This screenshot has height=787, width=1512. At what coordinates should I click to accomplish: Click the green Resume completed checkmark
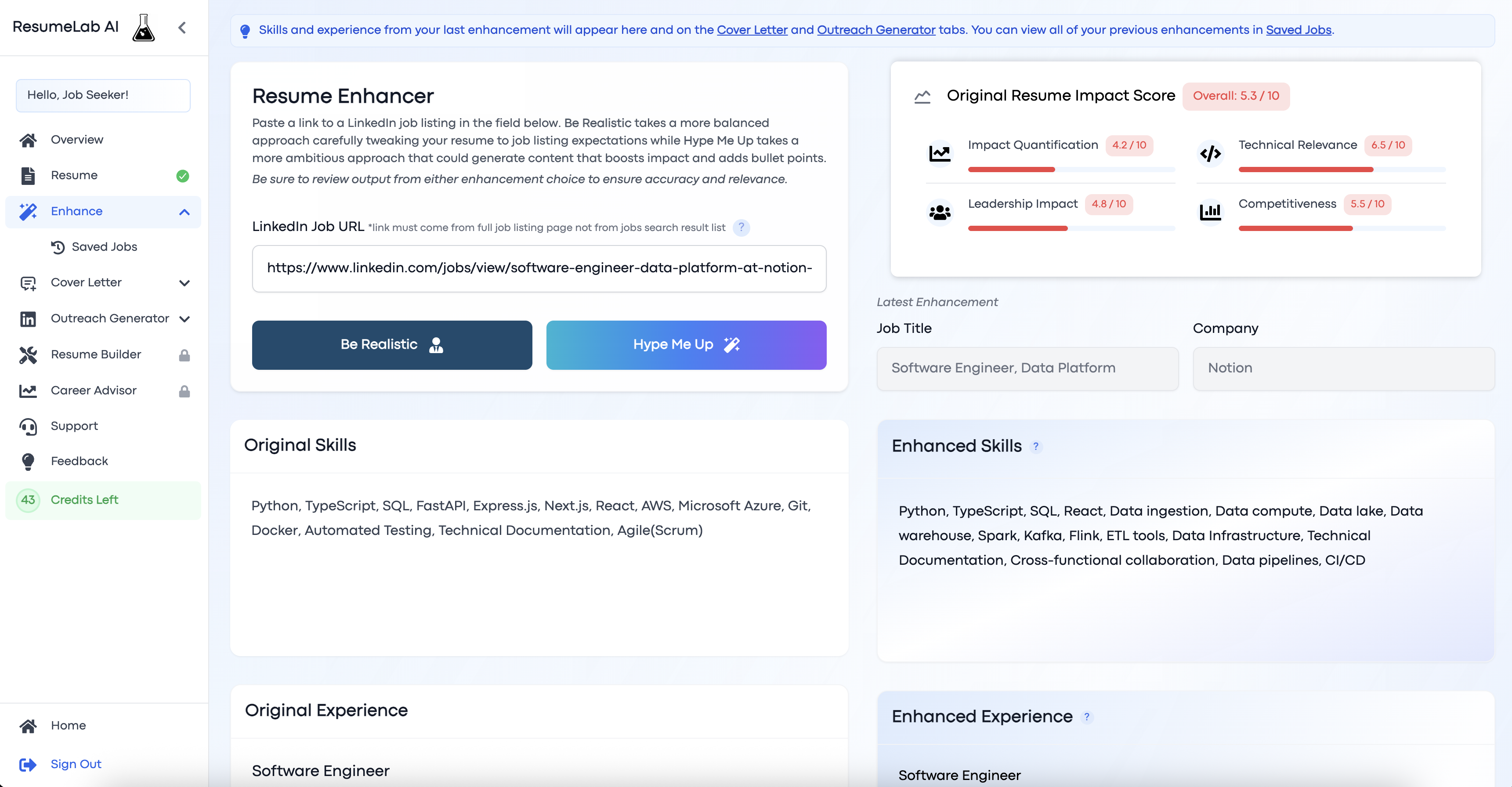[183, 176]
